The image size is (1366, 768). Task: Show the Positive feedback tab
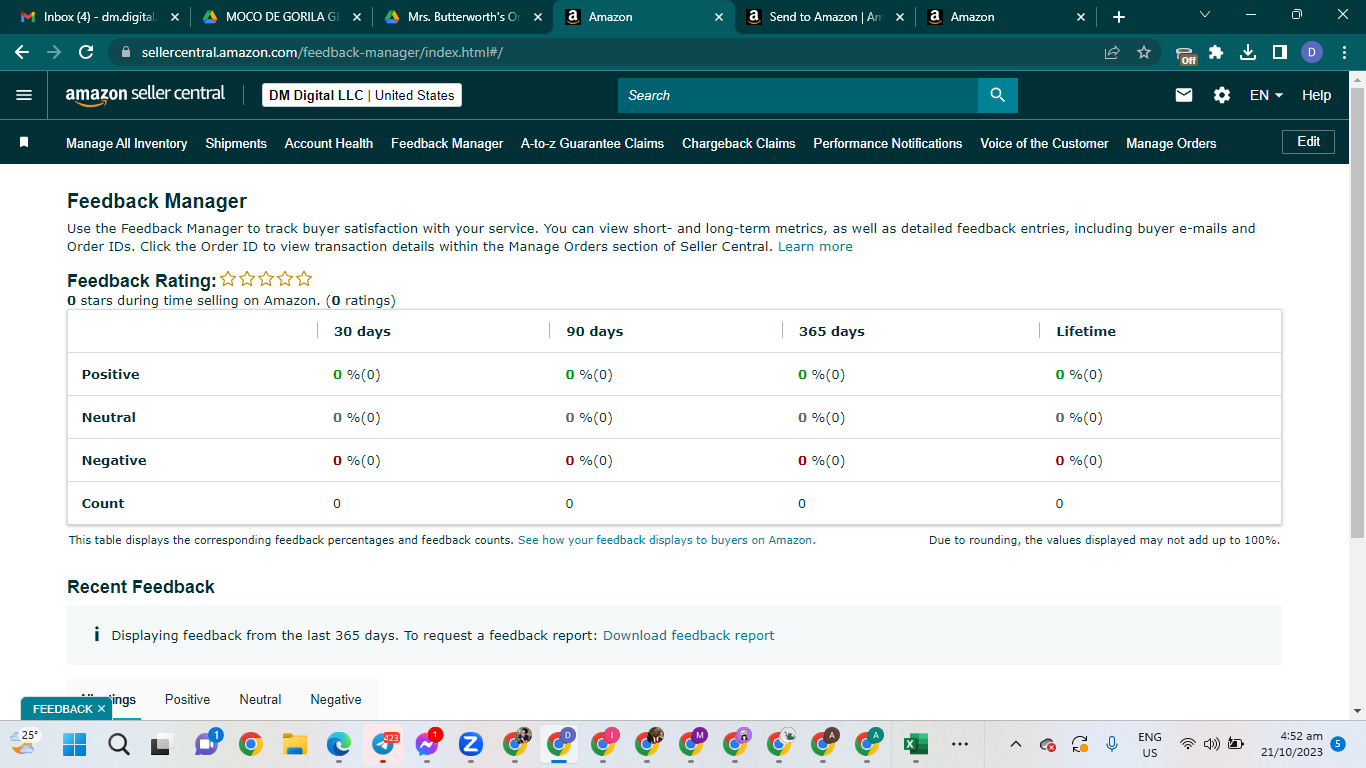pos(188,700)
